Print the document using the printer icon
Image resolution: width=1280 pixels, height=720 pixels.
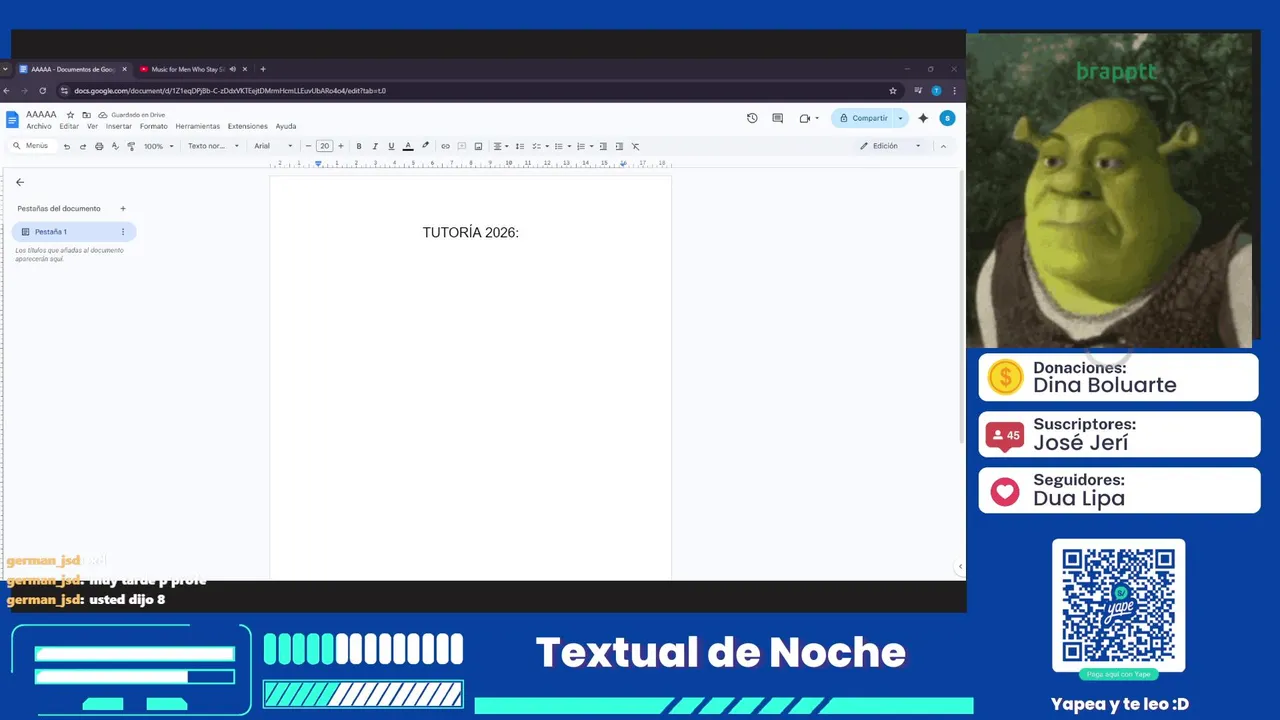99,146
